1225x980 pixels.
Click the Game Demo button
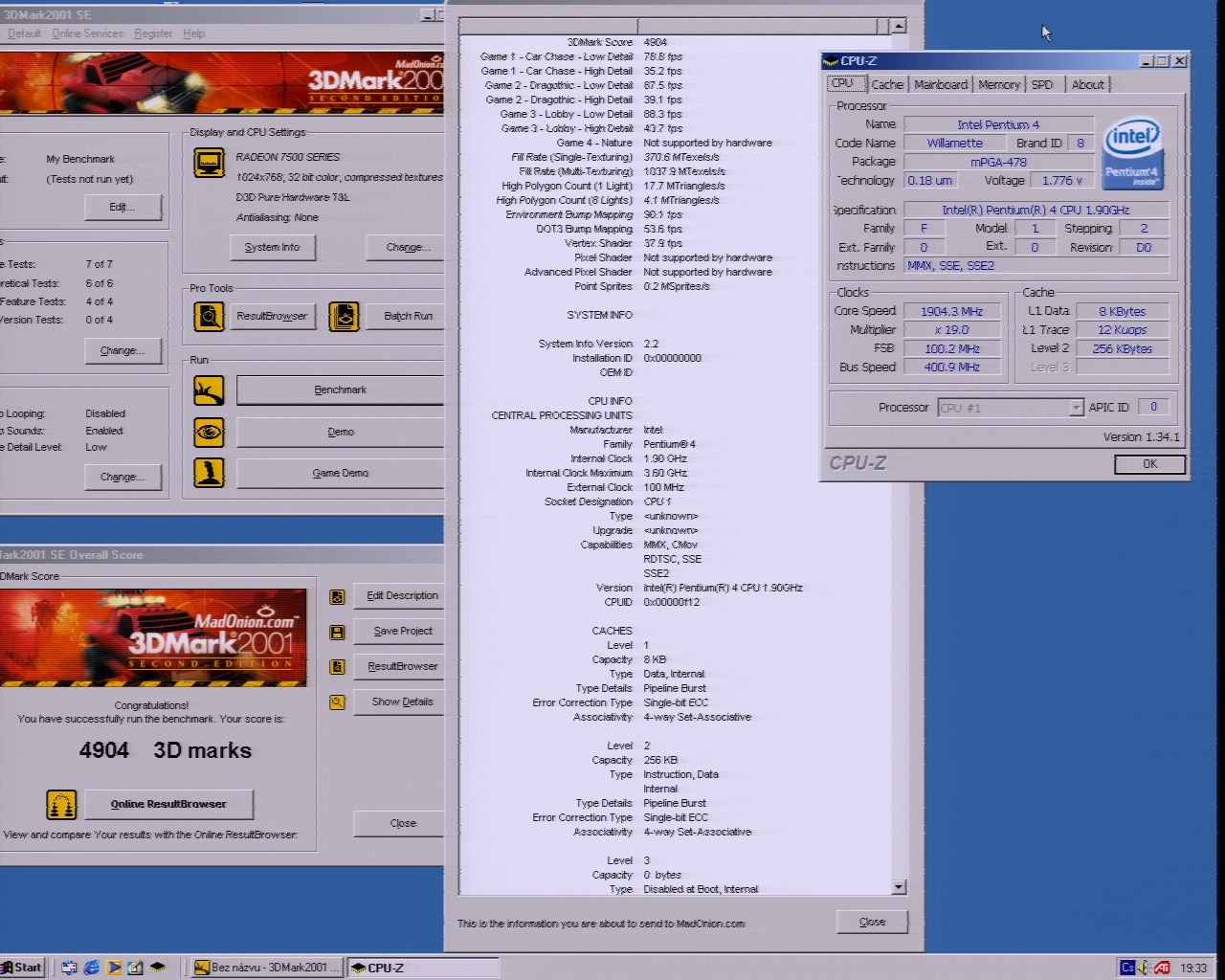[341, 473]
